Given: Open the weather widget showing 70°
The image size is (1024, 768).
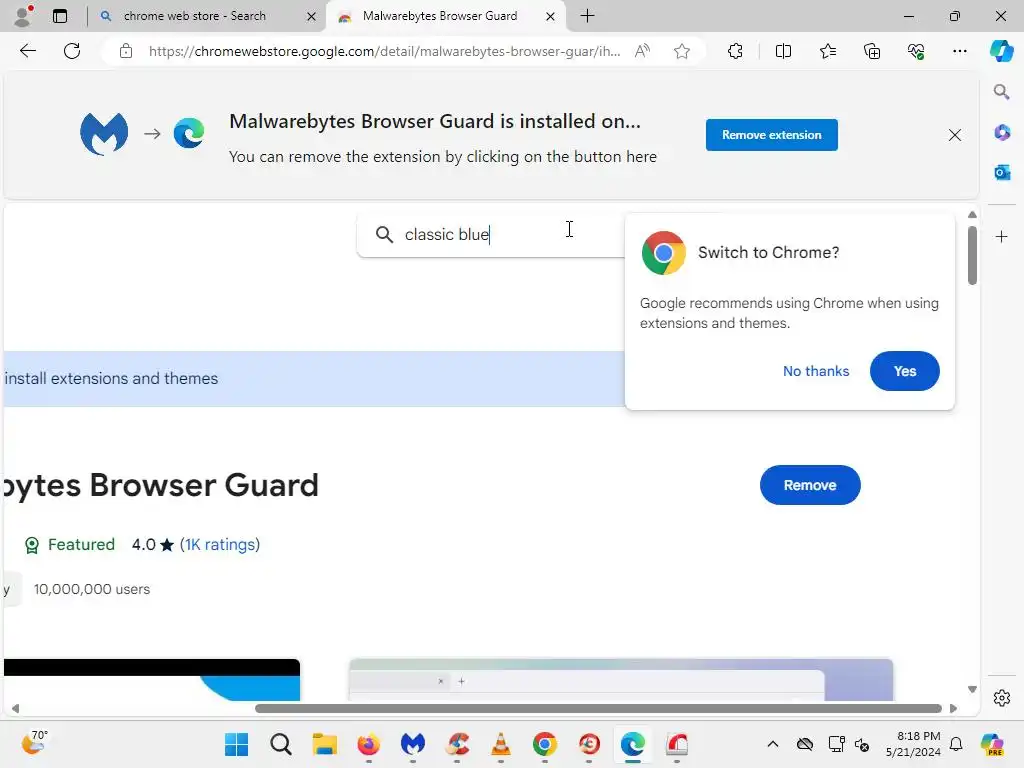Looking at the screenshot, I should pos(35,743).
